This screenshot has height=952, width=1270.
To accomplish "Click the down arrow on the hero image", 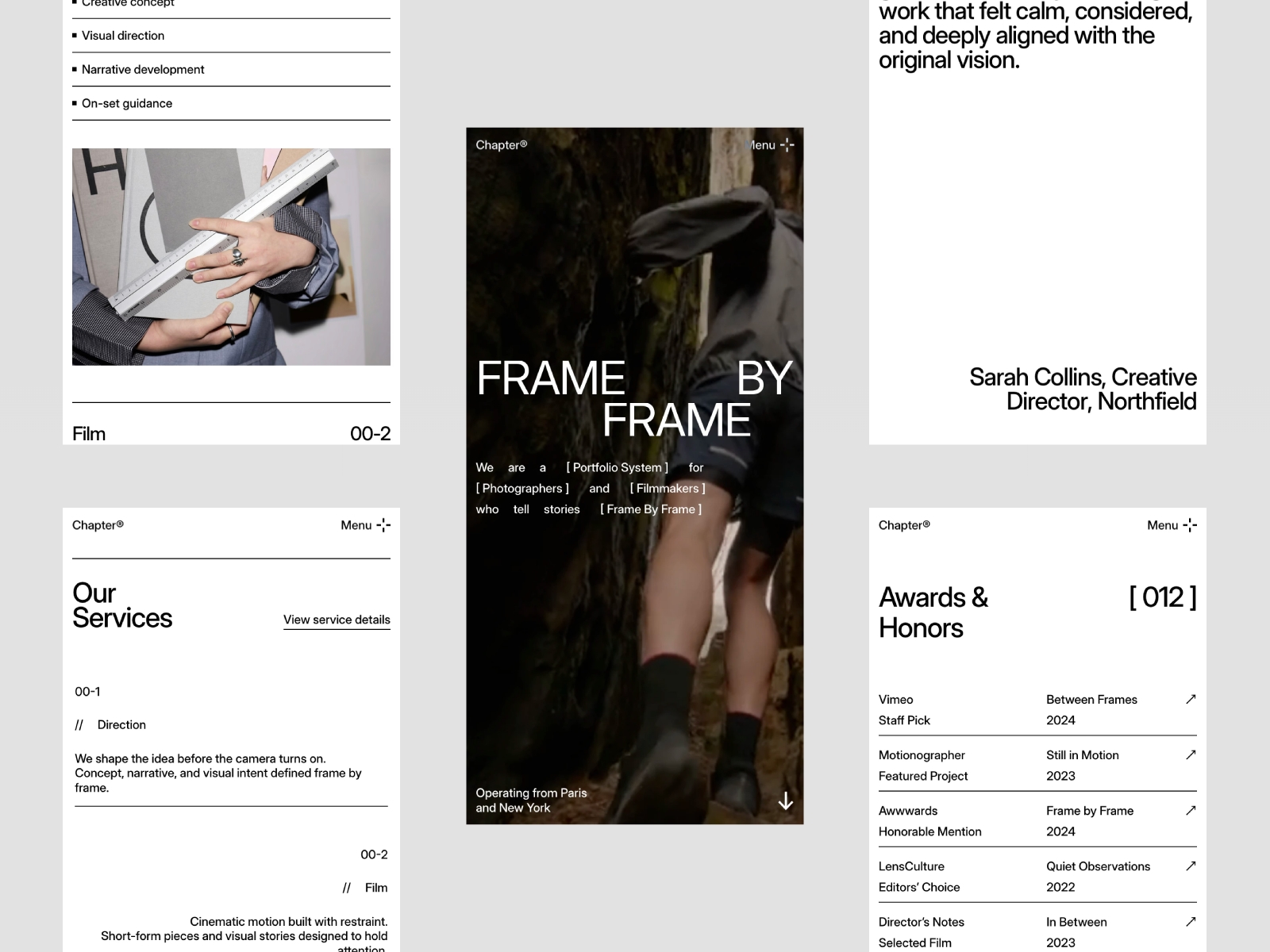I will tap(786, 802).
